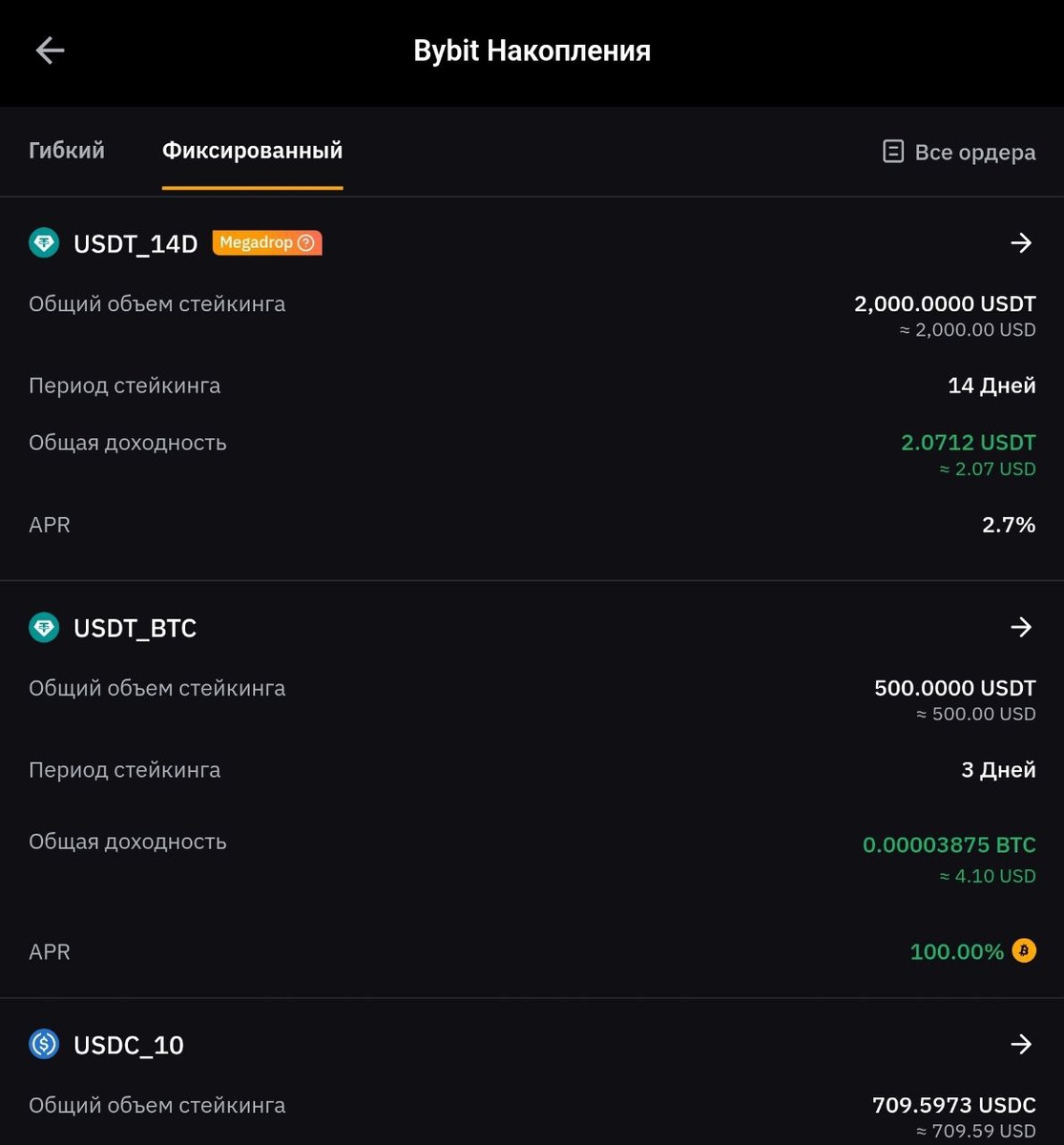Switch to the Гибкий tab
This screenshot has height=1145, width=1064.
point(67,151)
